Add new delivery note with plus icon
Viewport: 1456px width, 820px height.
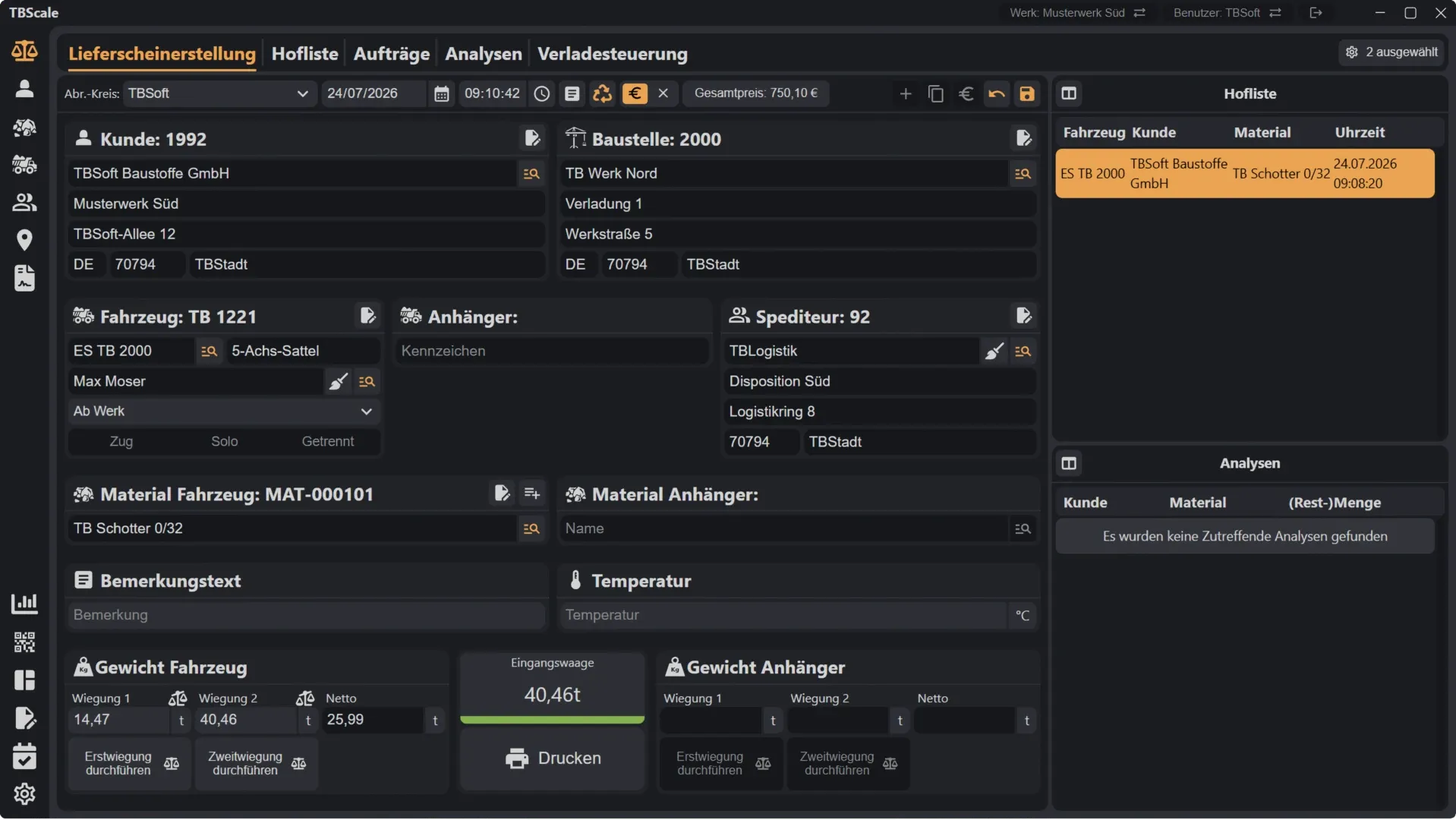pyautogui.click(x=906, y=93)
